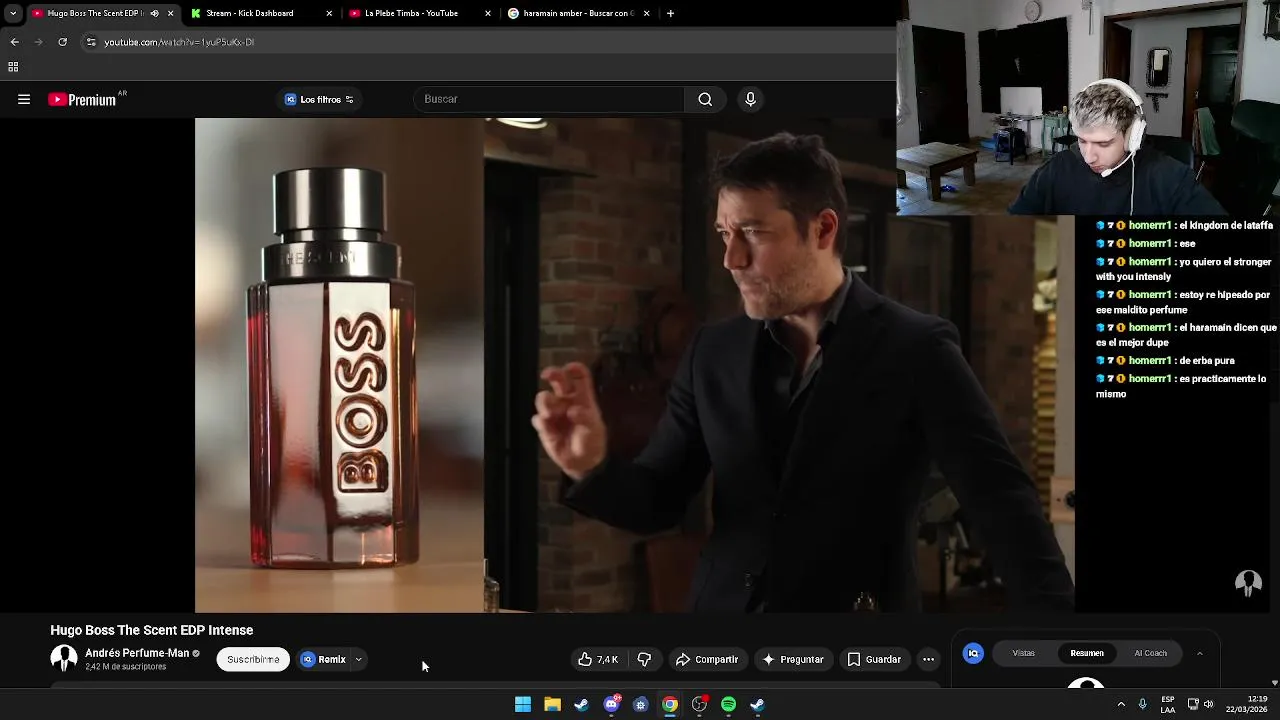Select the Resumen tab
The image size is (1280, 720).
point(1087,653)
